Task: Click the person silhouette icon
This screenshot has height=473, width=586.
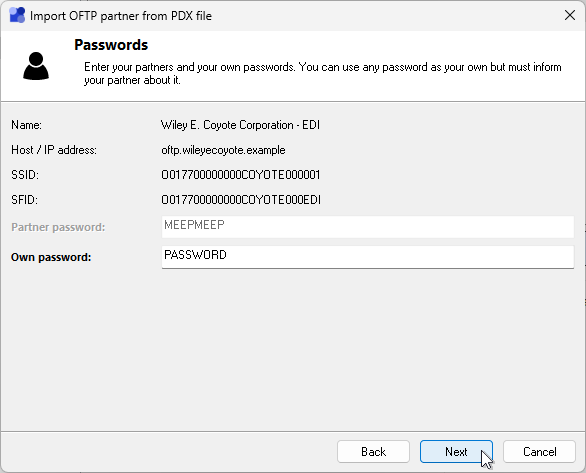Action: pos(36,66)
